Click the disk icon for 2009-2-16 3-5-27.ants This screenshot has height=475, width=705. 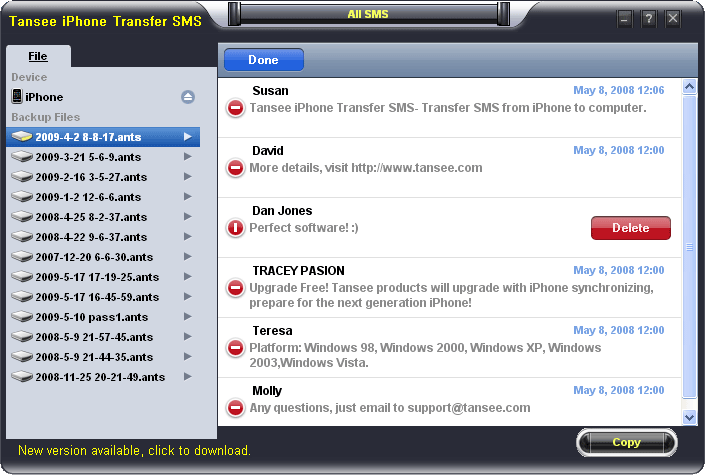click(x=22, y=176)
